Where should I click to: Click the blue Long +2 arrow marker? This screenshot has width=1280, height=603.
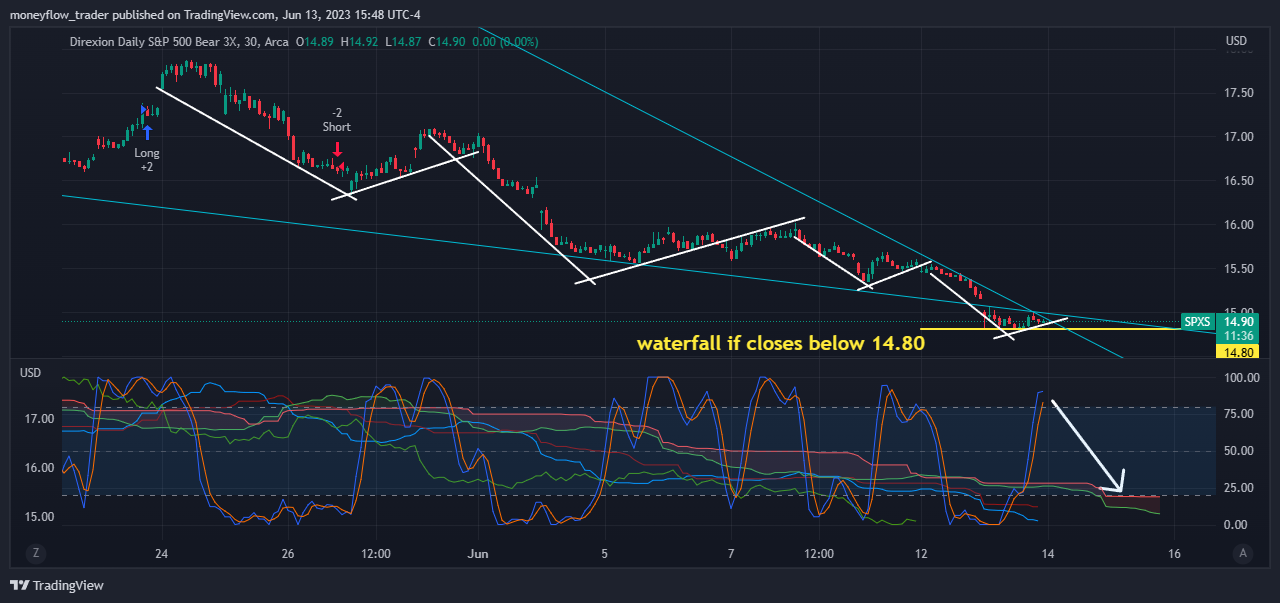click(x=147, y=130)
